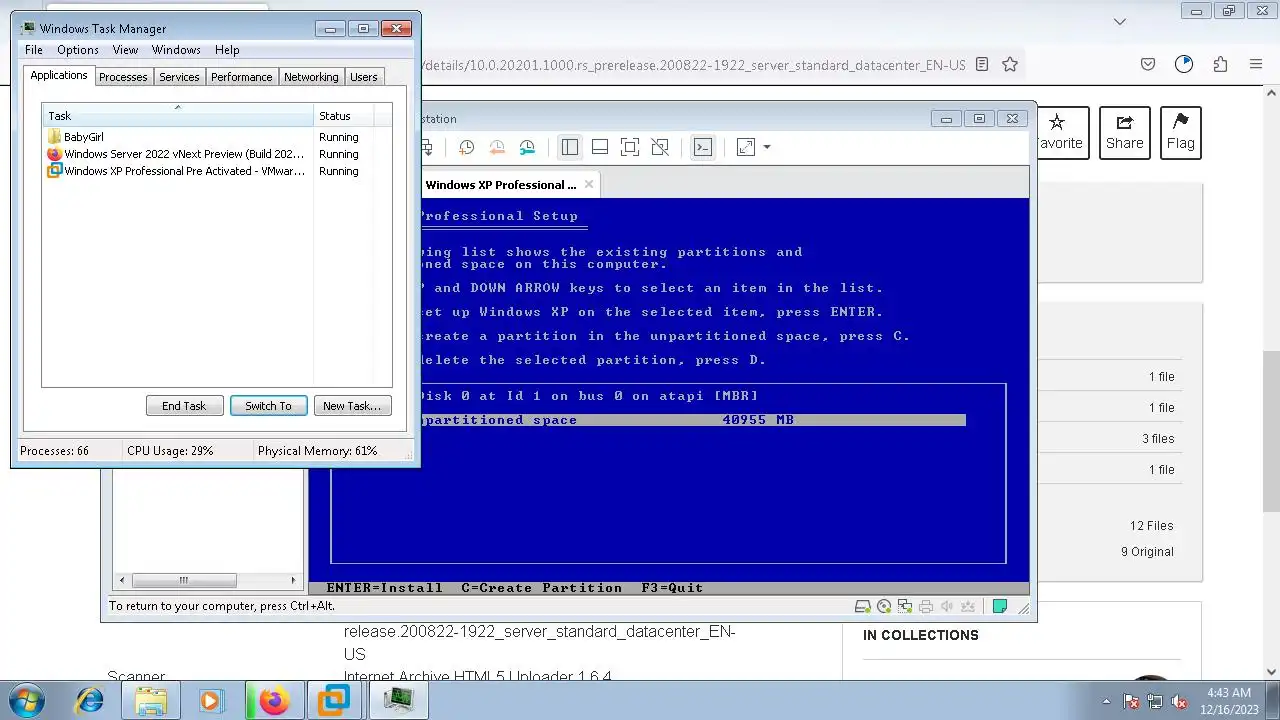Image resolution: width=1280 pixels, height=720 pixels.
Task: Select the Applications tab
Action: pyautogui.click(x=59, y=76)
